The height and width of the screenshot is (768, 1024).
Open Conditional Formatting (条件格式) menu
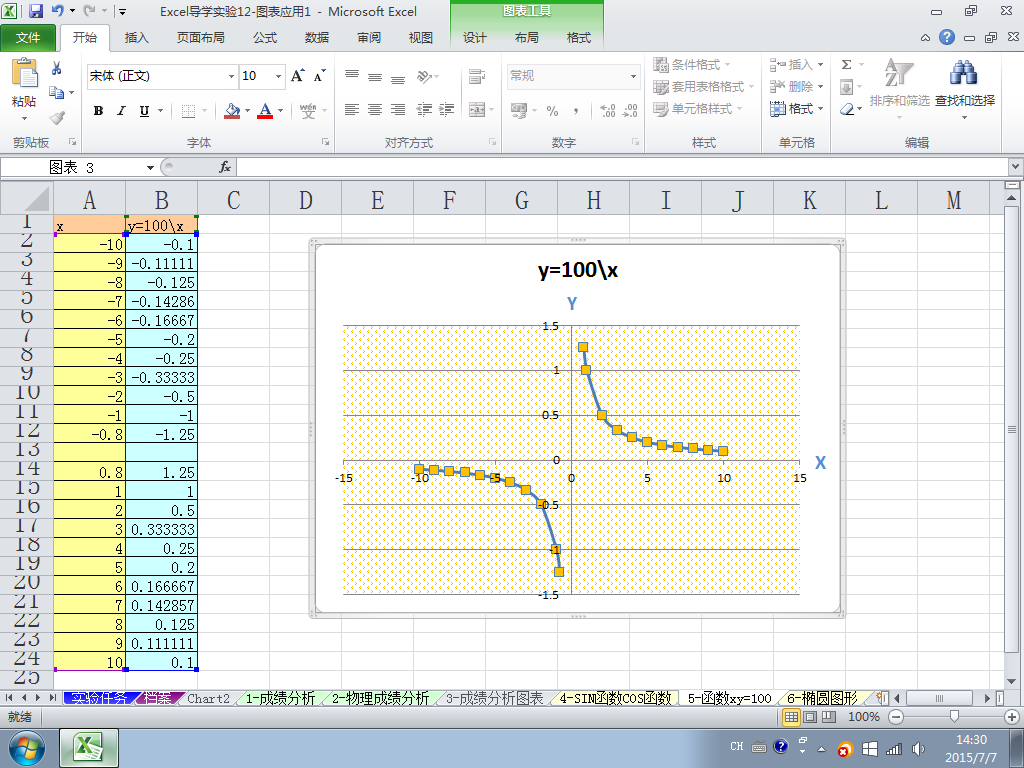[x=692, y=65]
